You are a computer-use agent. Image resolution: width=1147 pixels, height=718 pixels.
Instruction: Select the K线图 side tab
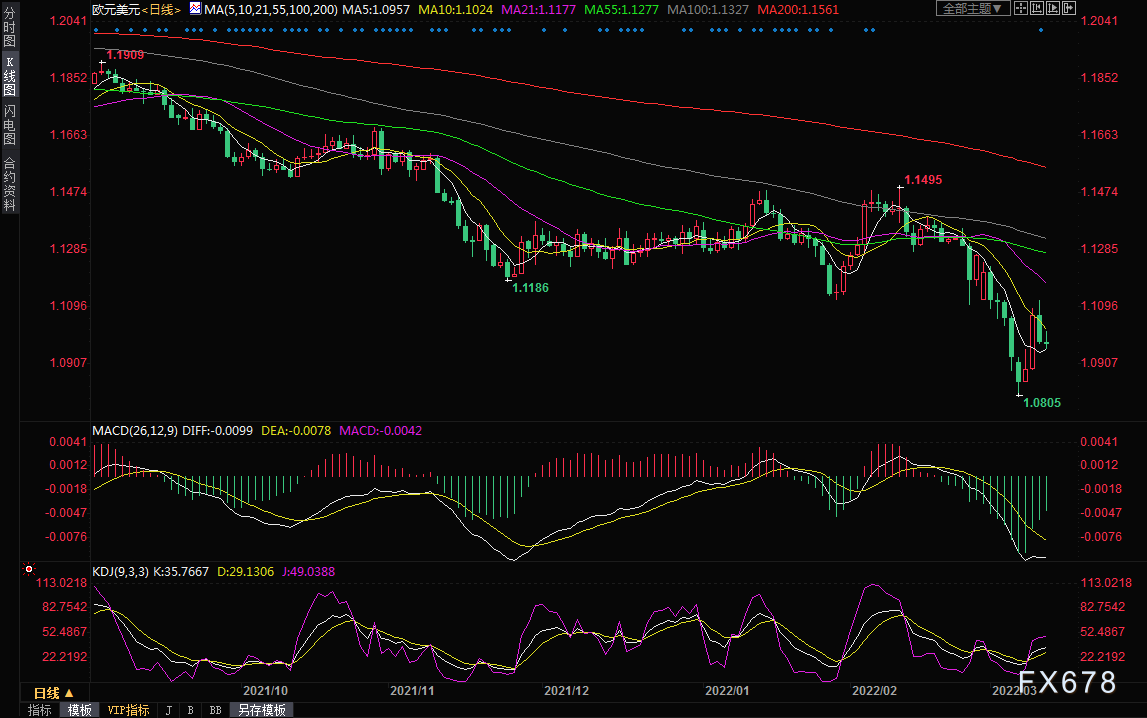[x=9, y=76]
